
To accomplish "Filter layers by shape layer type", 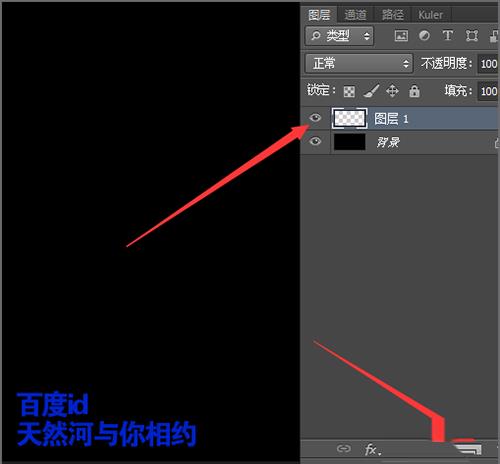I will pos(472,35).
